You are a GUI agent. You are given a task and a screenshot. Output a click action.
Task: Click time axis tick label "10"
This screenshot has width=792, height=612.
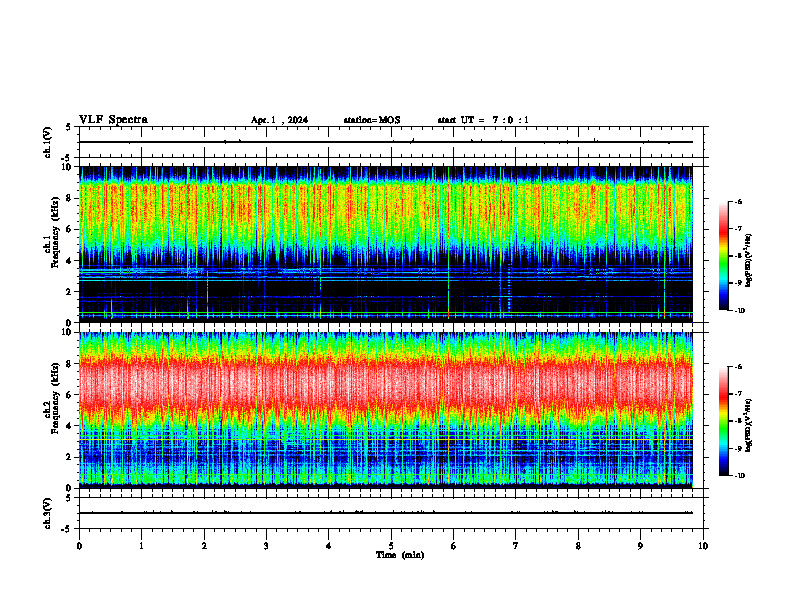(x=703, y=546)
